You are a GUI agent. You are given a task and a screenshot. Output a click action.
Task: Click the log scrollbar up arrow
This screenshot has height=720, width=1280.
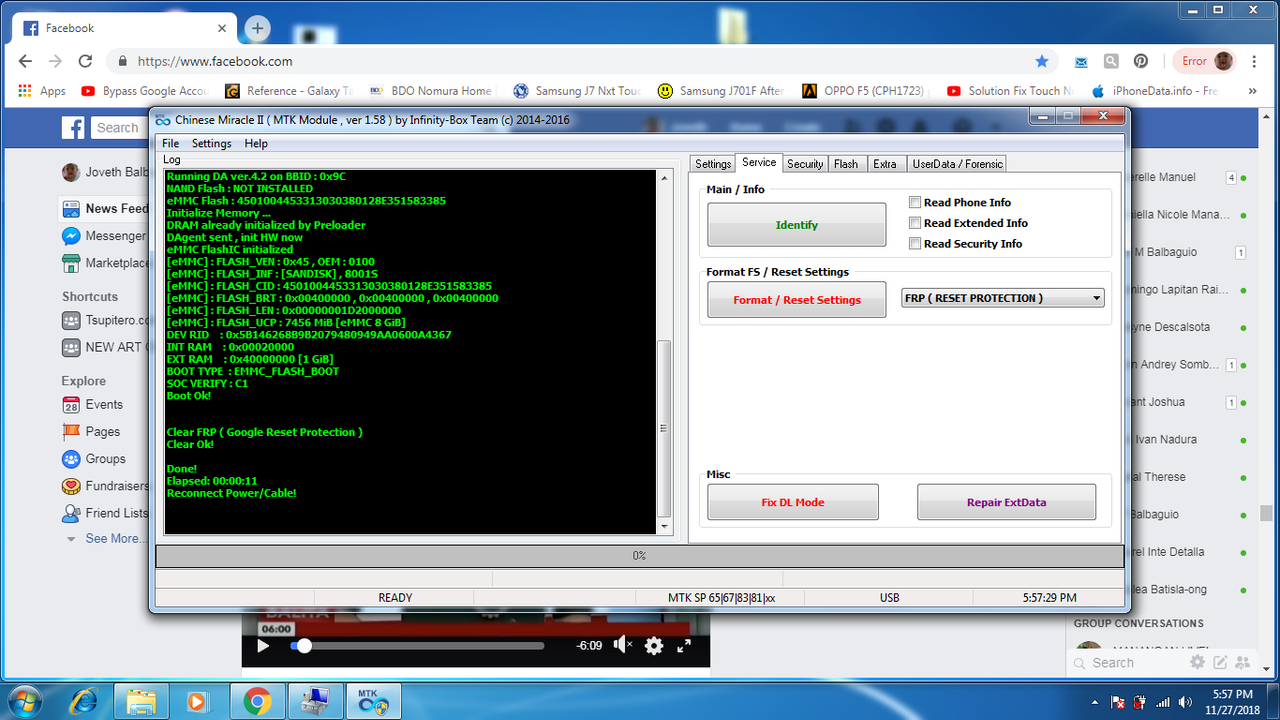(x=664, y=178)
